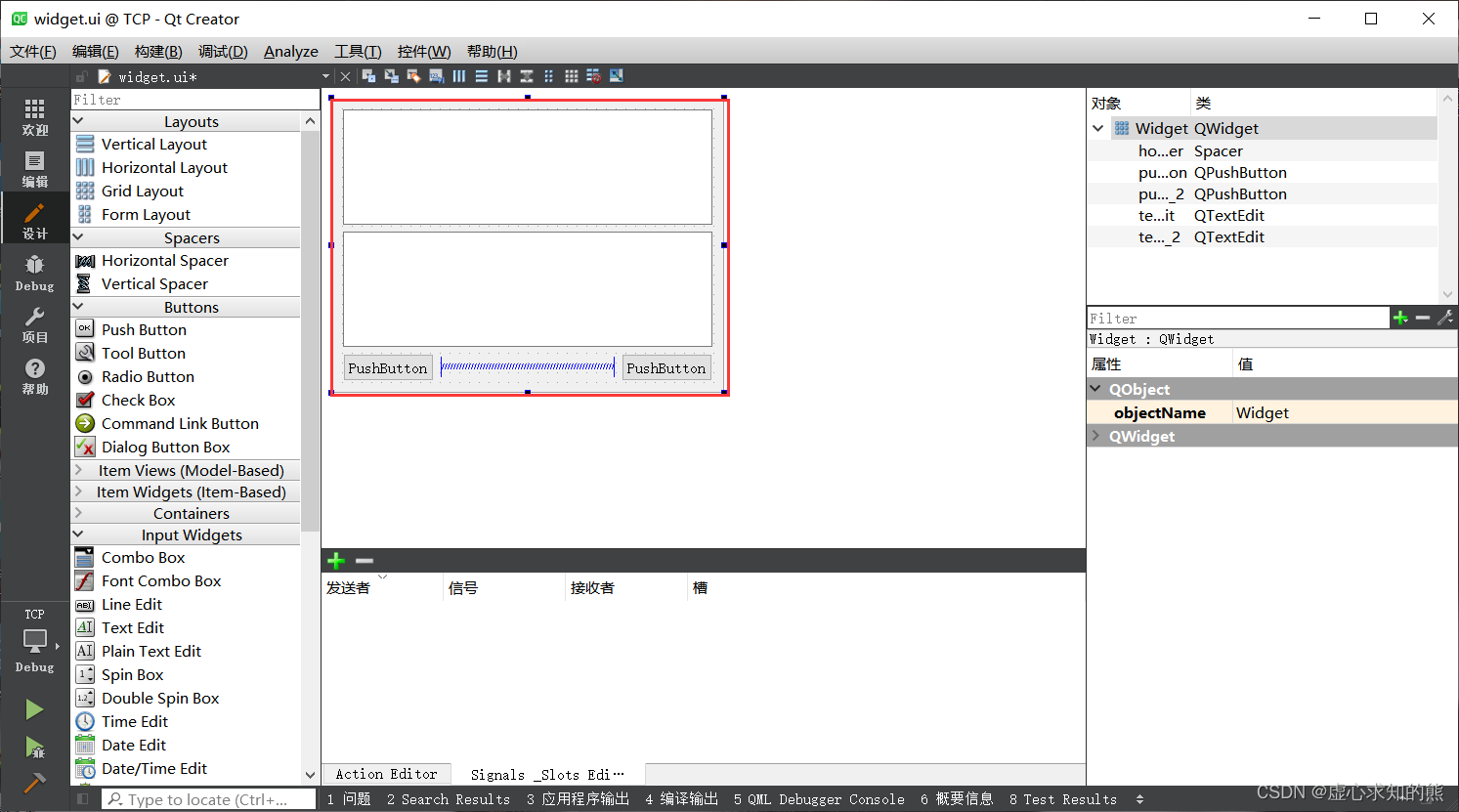Select the right PushButton on form

point(666,368)
